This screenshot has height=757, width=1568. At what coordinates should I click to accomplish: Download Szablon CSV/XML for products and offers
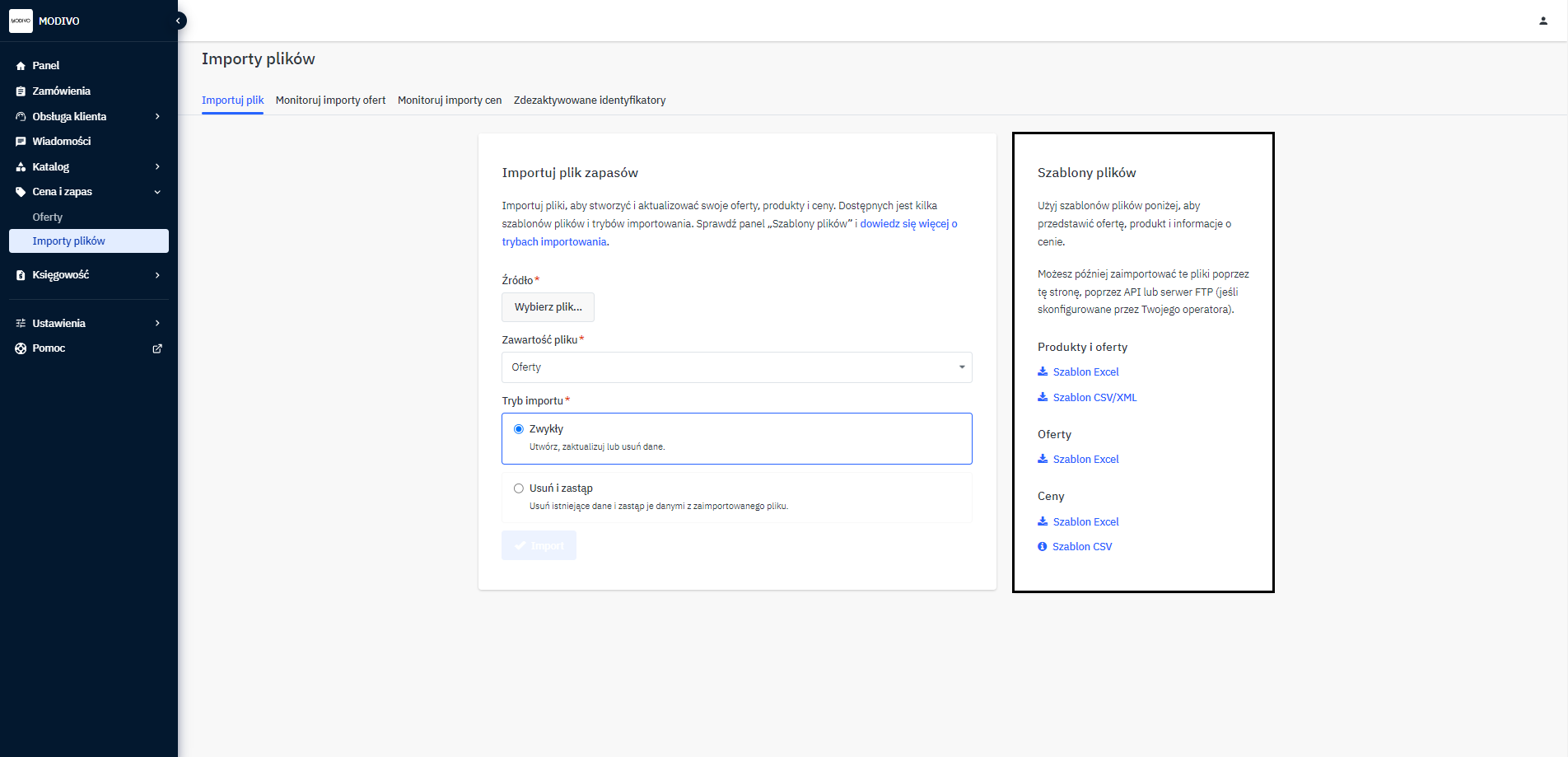[1094, 398]
